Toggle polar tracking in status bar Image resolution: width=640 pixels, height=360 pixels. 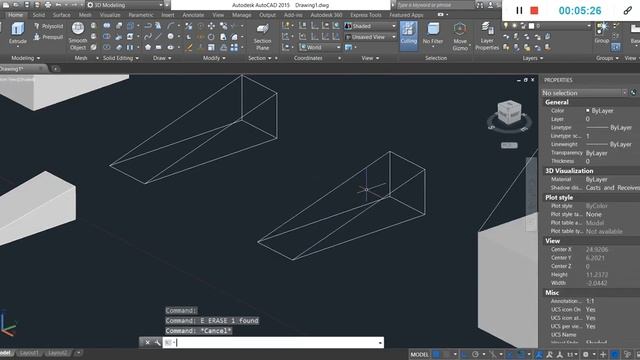click(475, 354)
